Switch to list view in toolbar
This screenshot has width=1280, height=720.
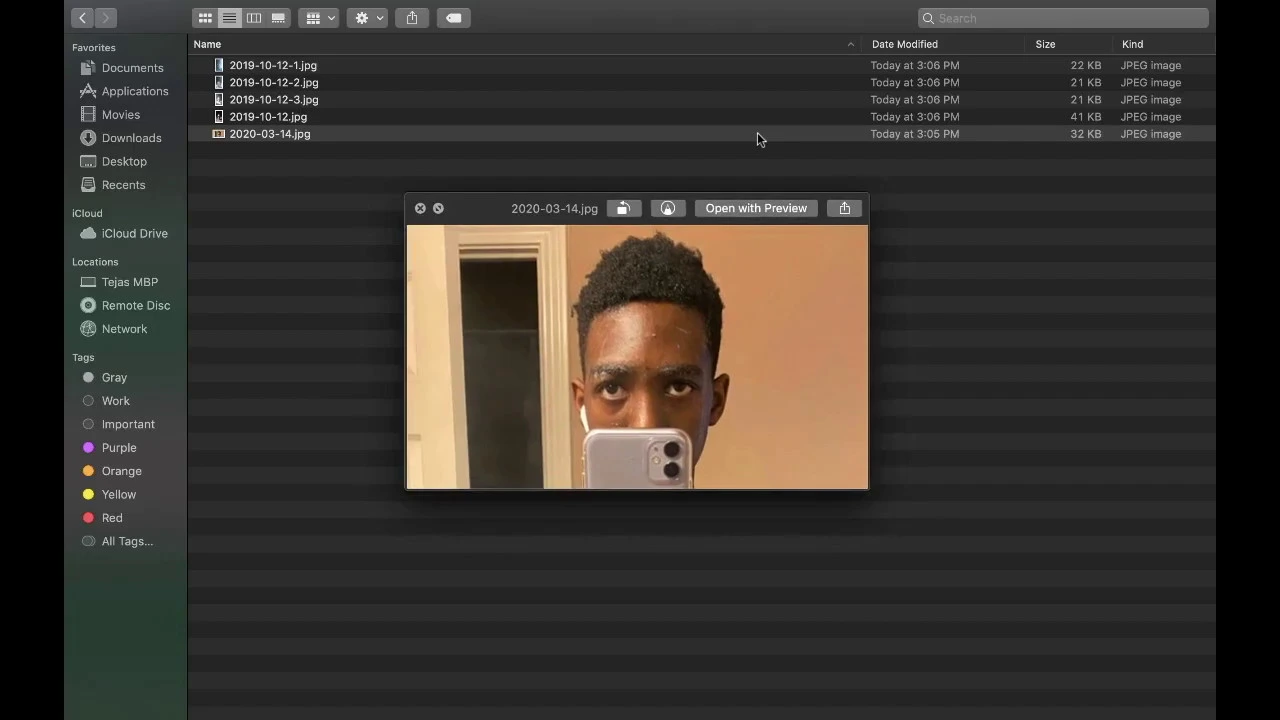[229, 18]
